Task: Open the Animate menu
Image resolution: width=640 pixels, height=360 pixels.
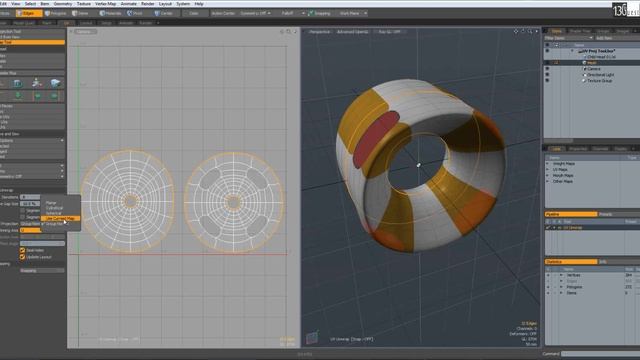Action: 129,4
